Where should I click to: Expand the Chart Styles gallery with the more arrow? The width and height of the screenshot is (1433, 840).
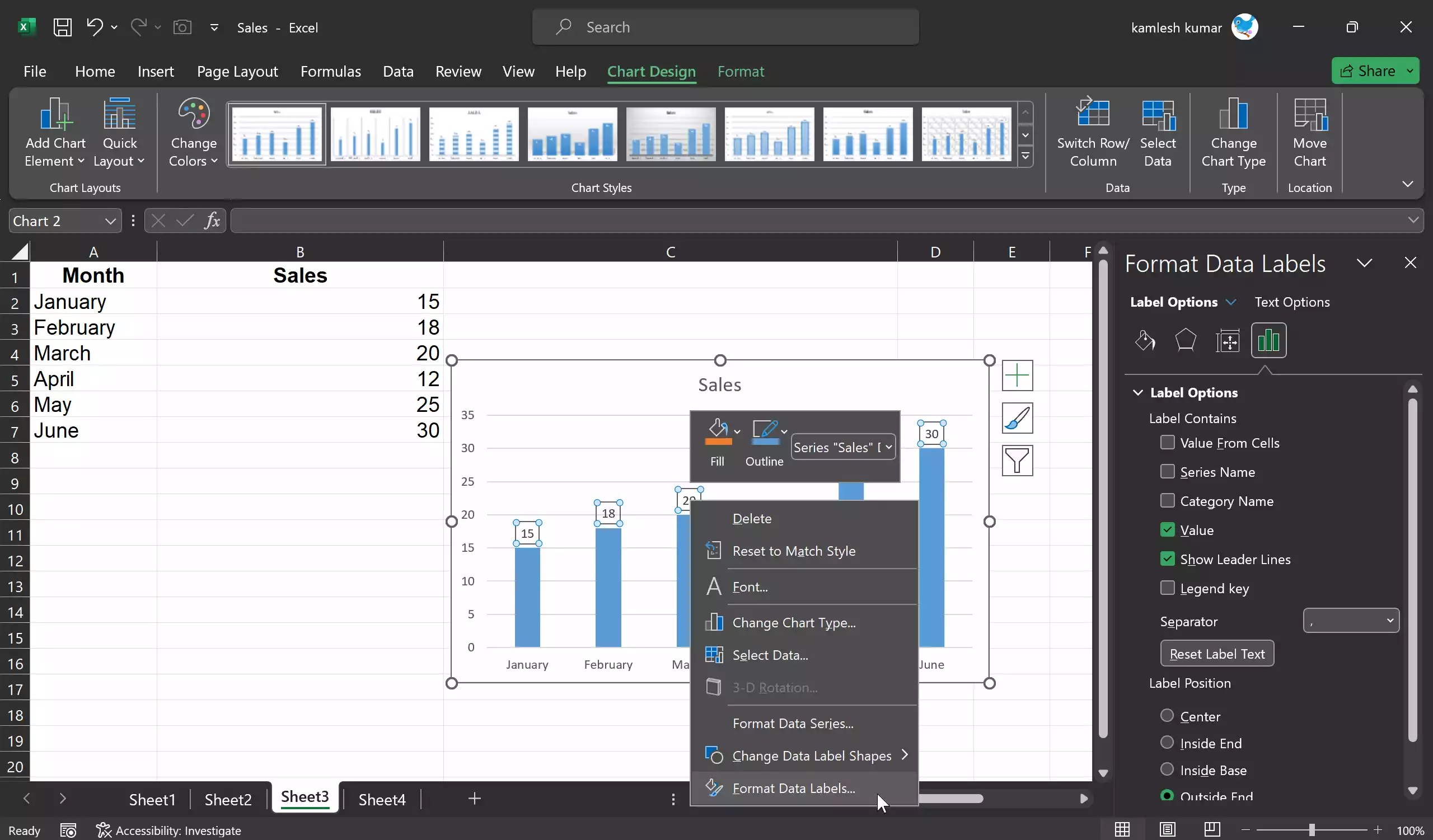[1025, 157]
